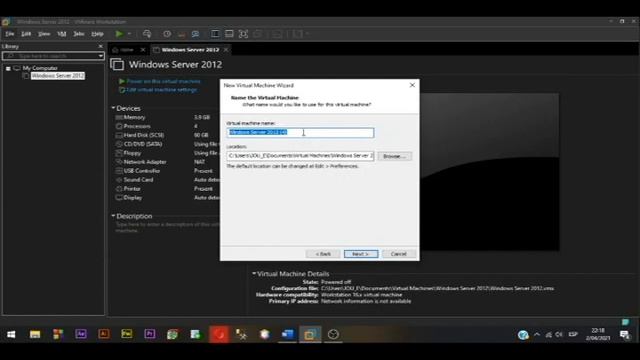Click the Location path field in wizard
The height and width of the screenshot is (360, 640).
[300, 156]
